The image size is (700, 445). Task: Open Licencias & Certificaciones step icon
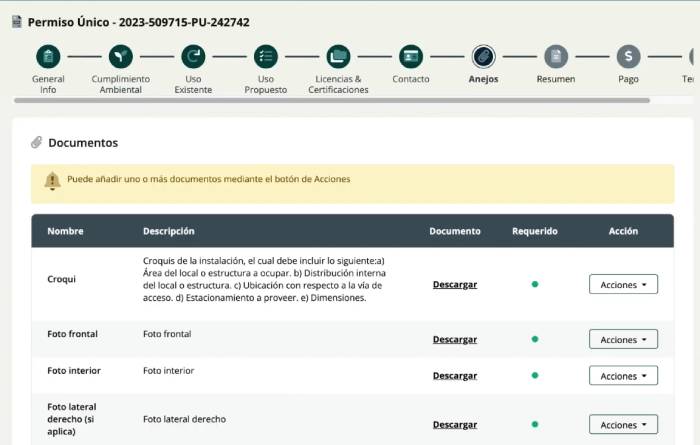point(338,57)
